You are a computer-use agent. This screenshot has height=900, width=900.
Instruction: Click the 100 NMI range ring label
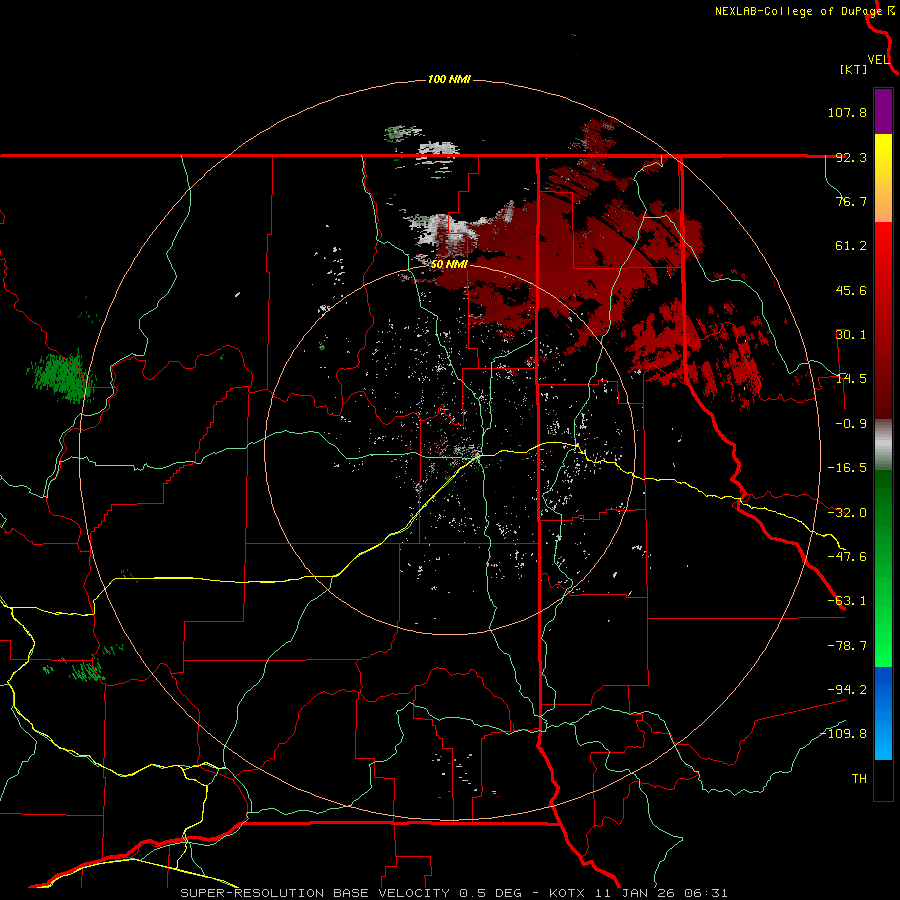tap(449, 79)
